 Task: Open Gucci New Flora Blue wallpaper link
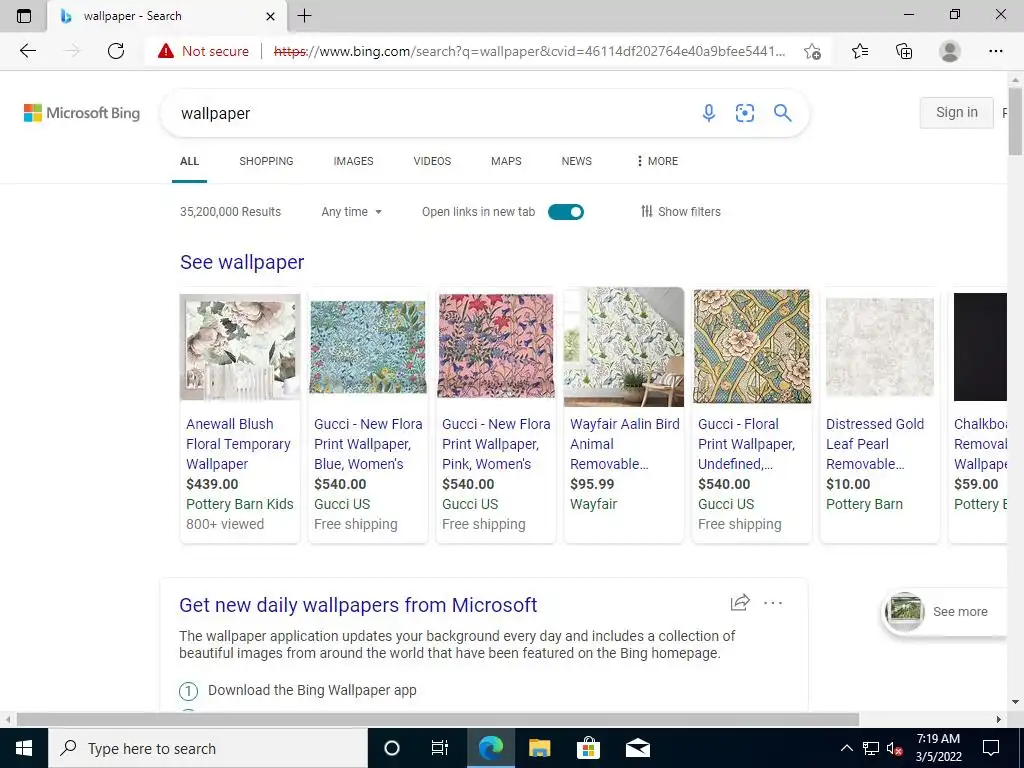pyautogui.click(x=368, y=444)
